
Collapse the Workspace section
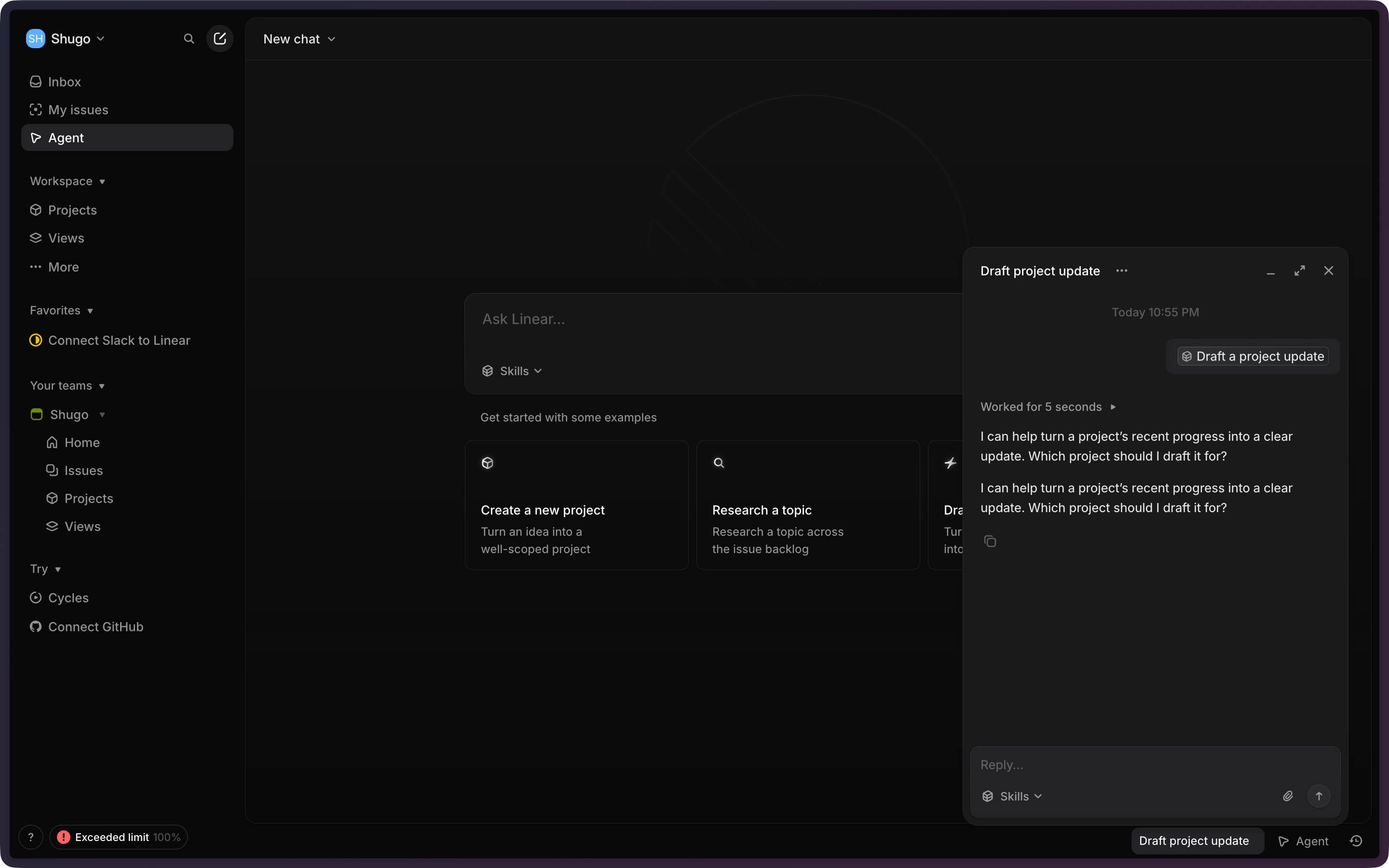[x=68, y=181]
